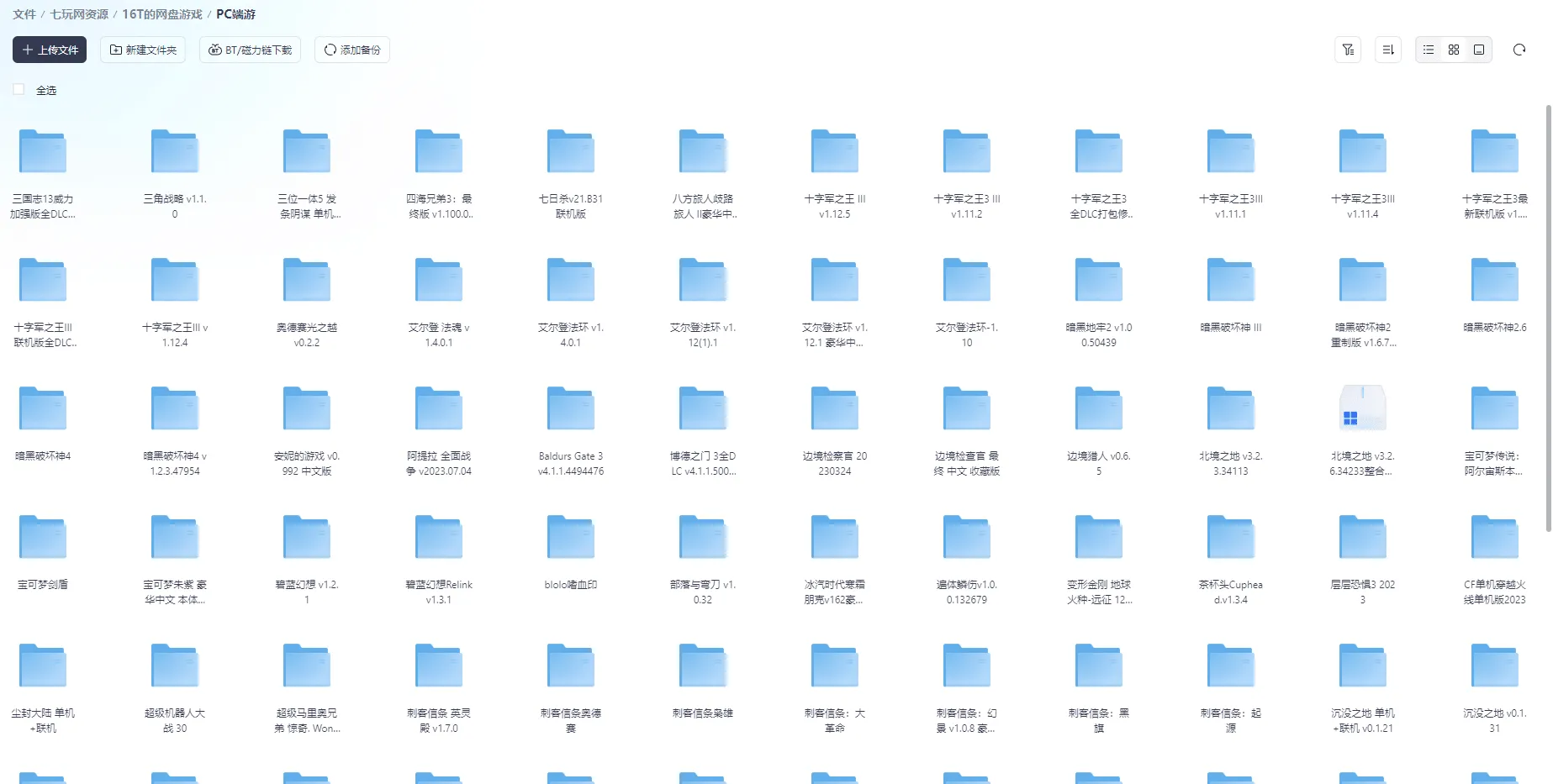Tick the 全选 select-all checkbox
The height and width of the screenshot is (784, 1553).
click(18, 89)
